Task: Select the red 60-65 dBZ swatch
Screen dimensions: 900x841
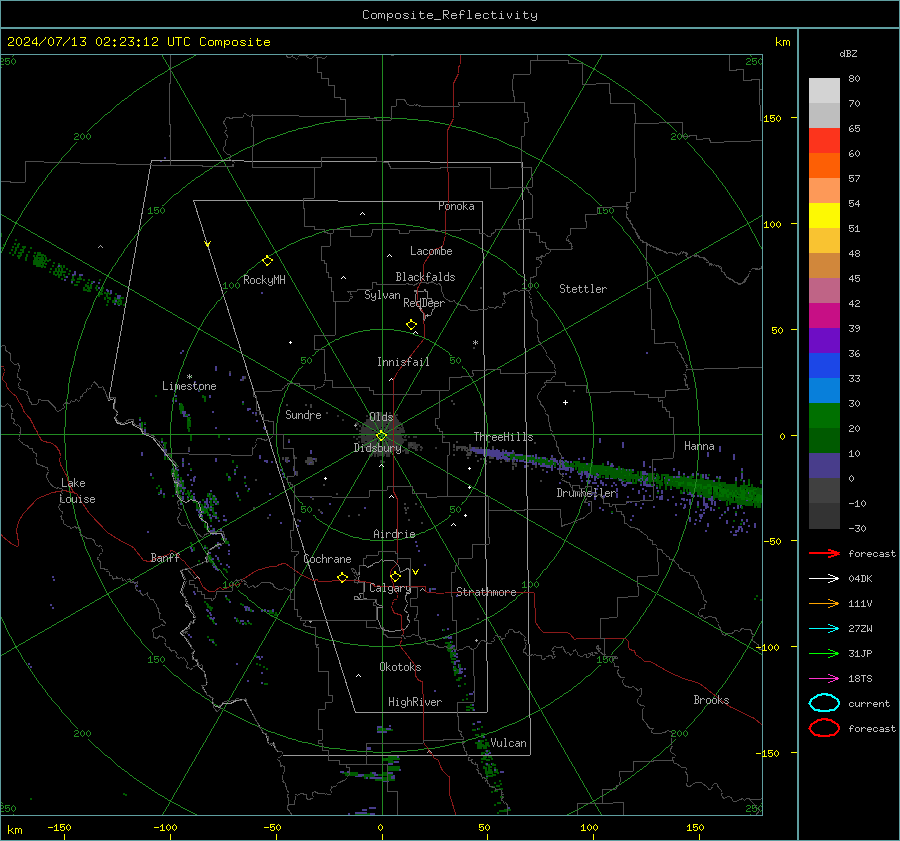Action: [824, 141]
